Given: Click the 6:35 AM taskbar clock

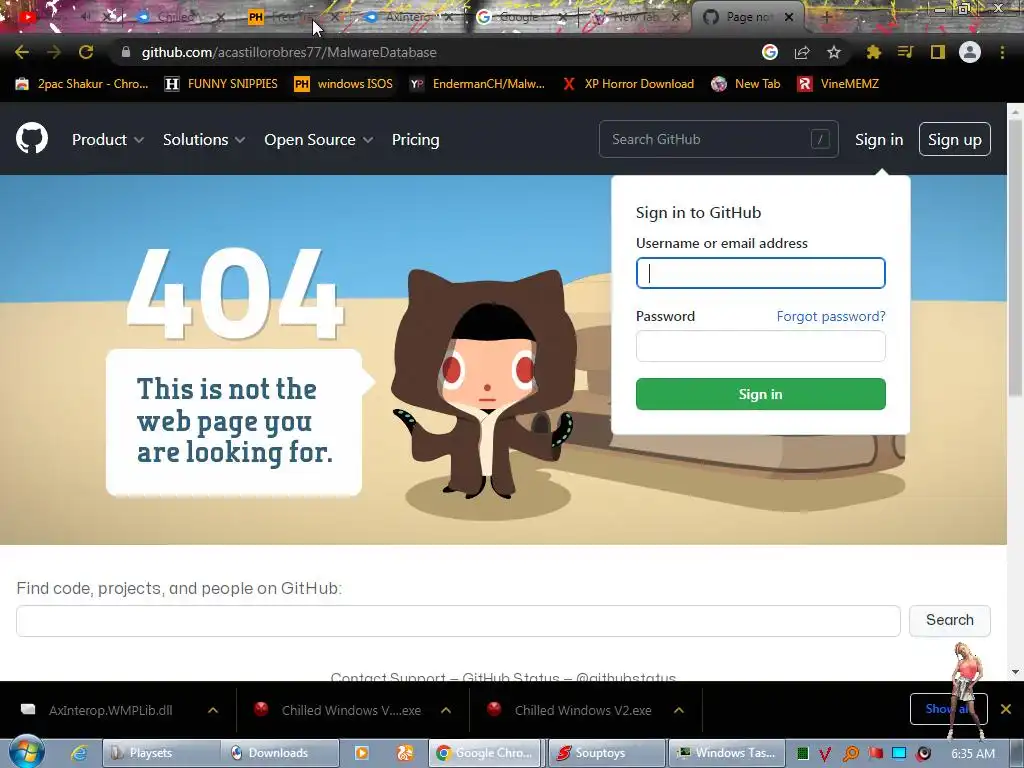Looking at the screenshot, I should (x=973, y=754).
